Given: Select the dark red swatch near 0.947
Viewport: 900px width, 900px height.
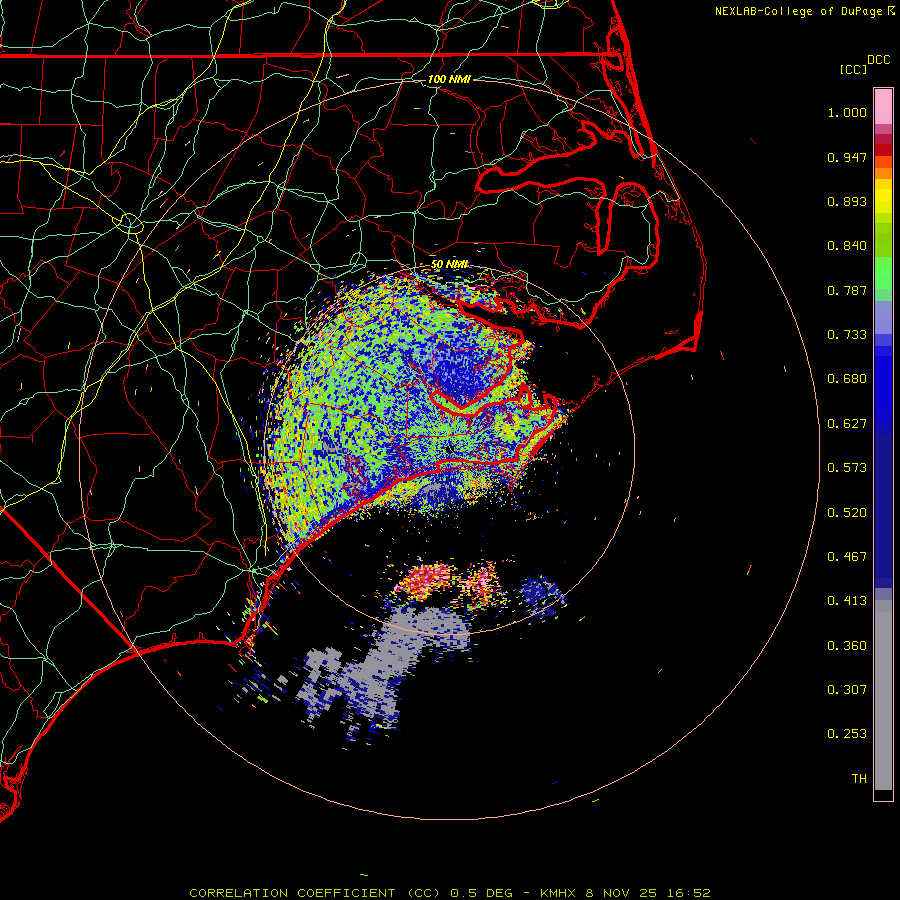Looking at the screenshot, I should pos(883,150).
